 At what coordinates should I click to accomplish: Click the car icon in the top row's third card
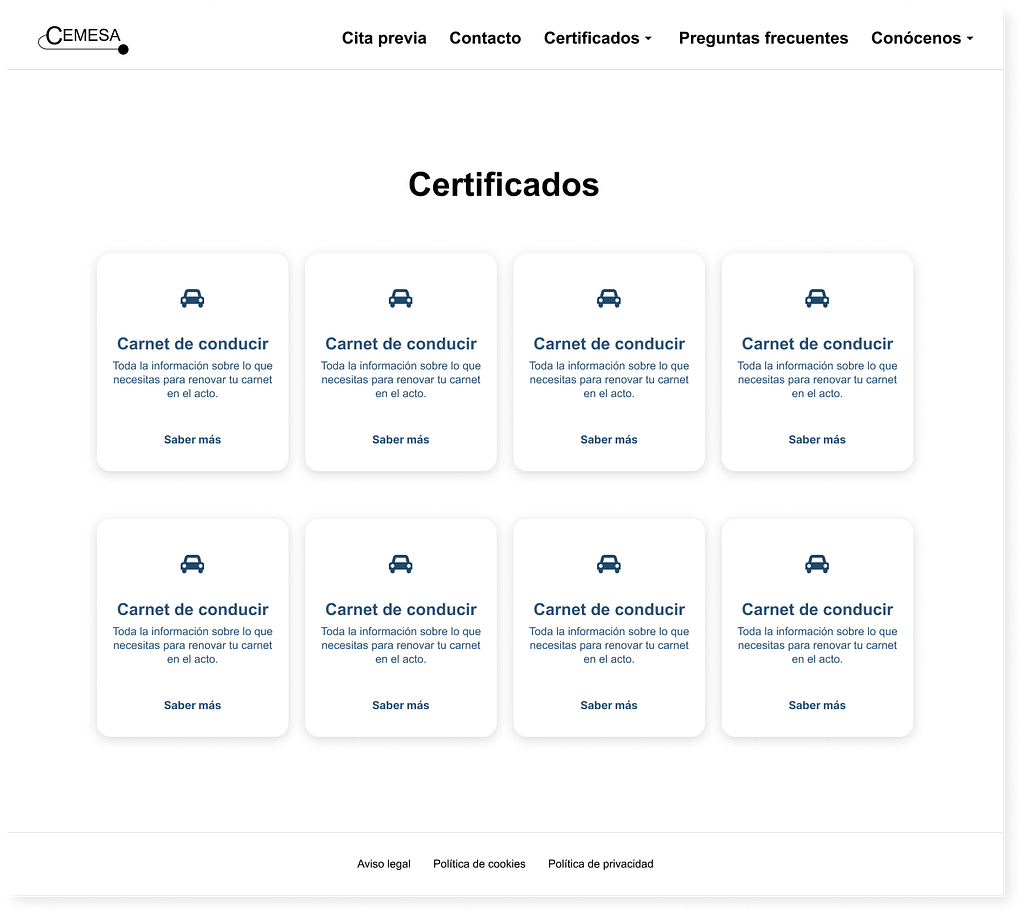pyautogui.click(x=608, y=298)
